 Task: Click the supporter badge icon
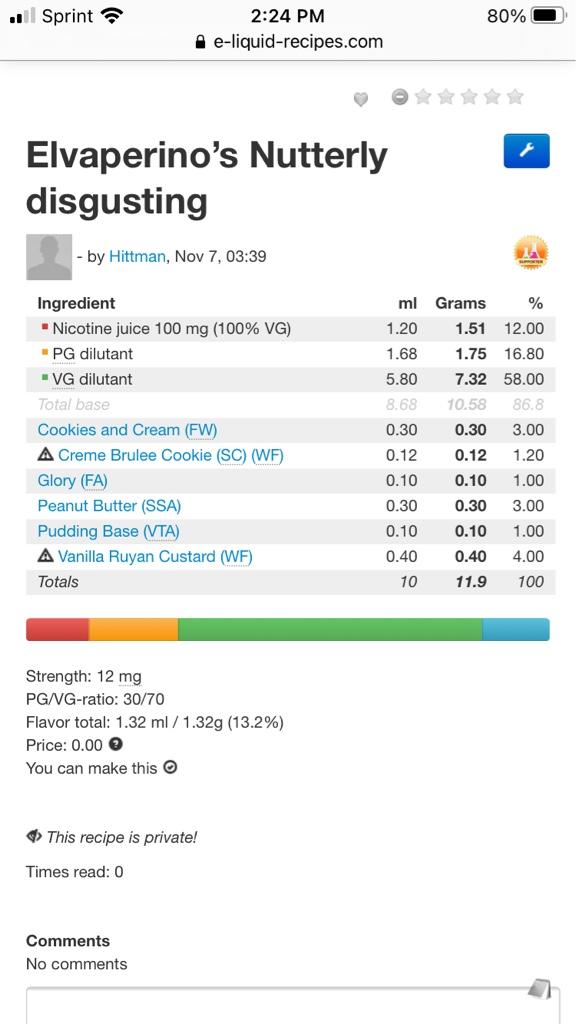tap(531, 253)
